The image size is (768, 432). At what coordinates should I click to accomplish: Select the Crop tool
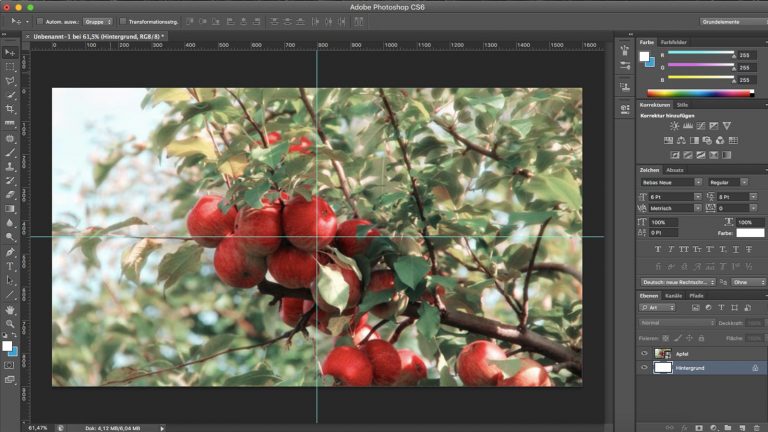click(x=10, y=109)
